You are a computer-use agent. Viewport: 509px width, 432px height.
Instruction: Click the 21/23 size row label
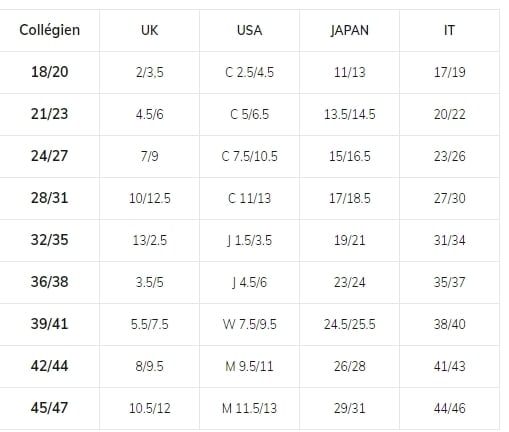50,114
